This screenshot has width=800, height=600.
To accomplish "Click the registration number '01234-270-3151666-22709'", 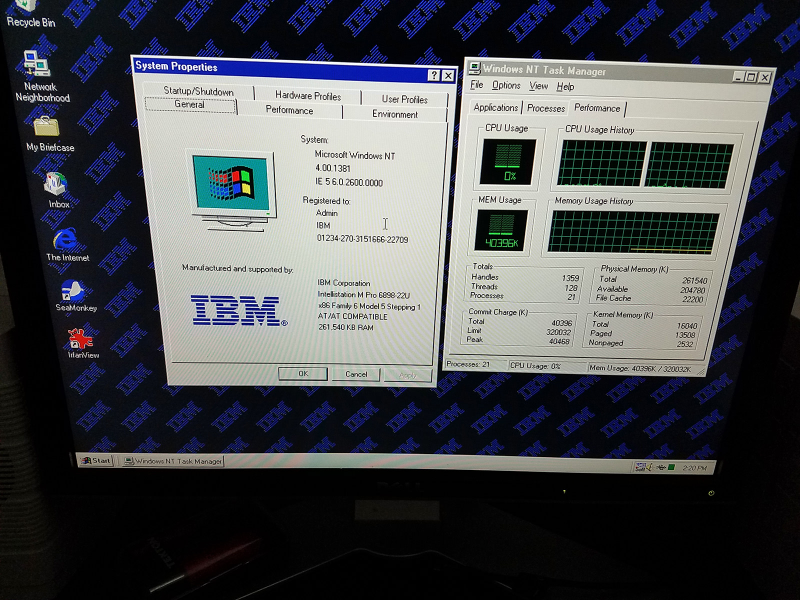I will point(362,239).
